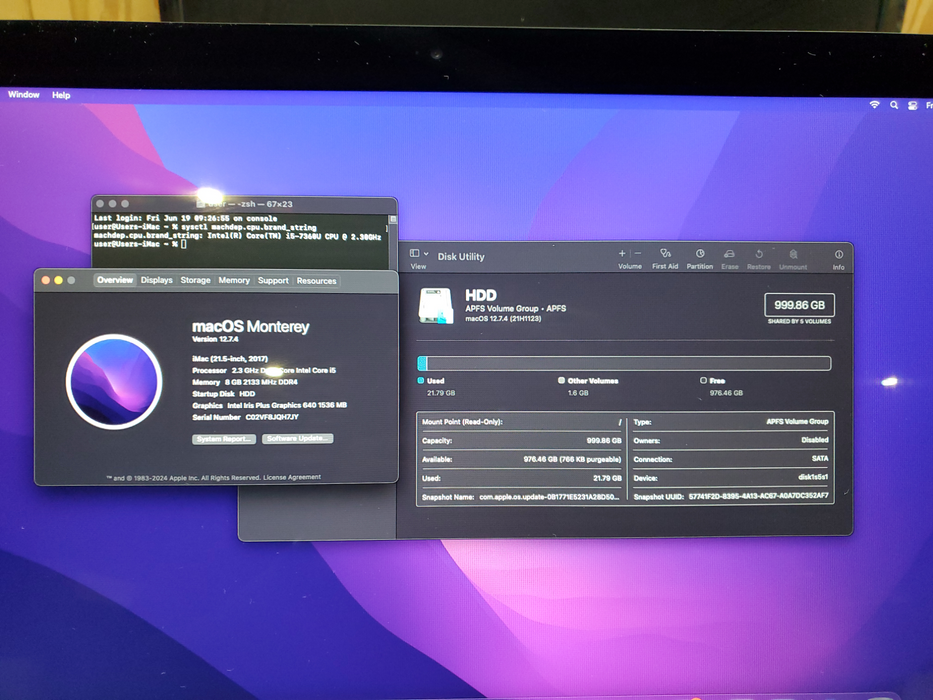The width and height of the screenshot is (933, 700).
Task: Click 'iMac (21.5-inch, 2017)' text
Action: point(230,359)
